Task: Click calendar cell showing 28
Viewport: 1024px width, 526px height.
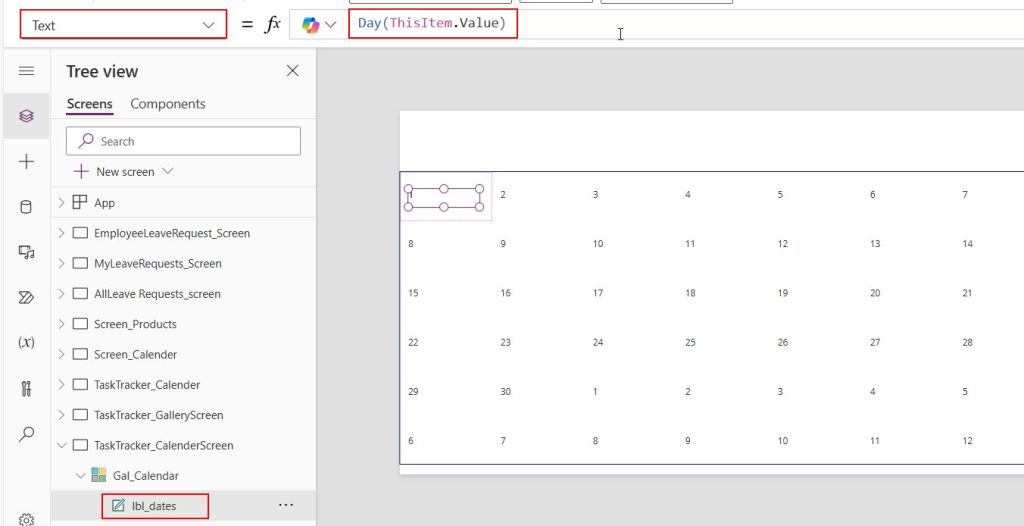Action: [x=968, y=342]
